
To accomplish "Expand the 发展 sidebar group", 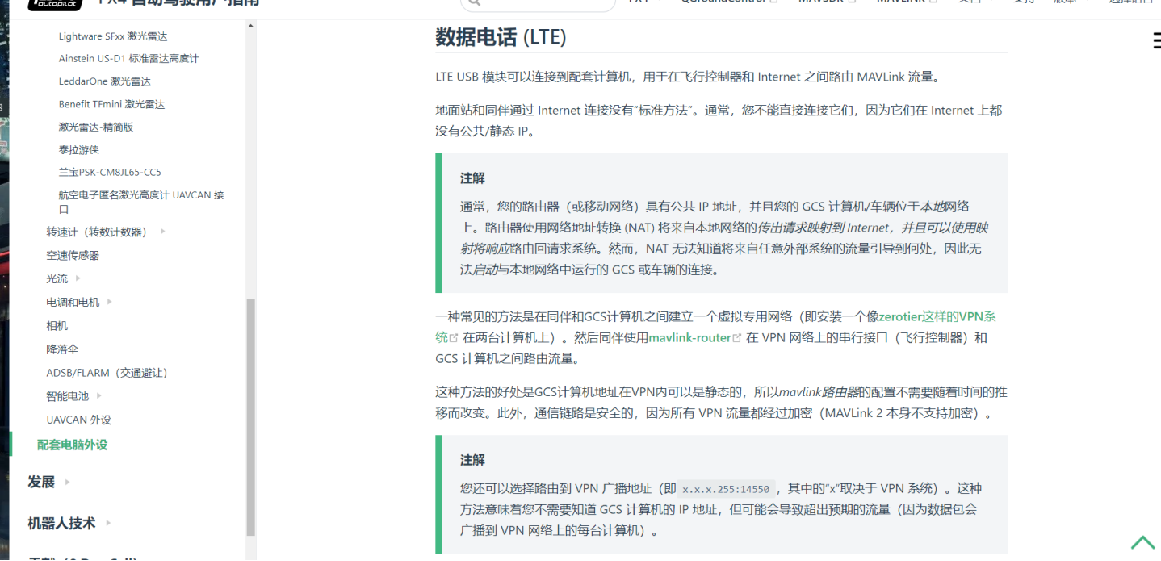I will coord(67,482).
